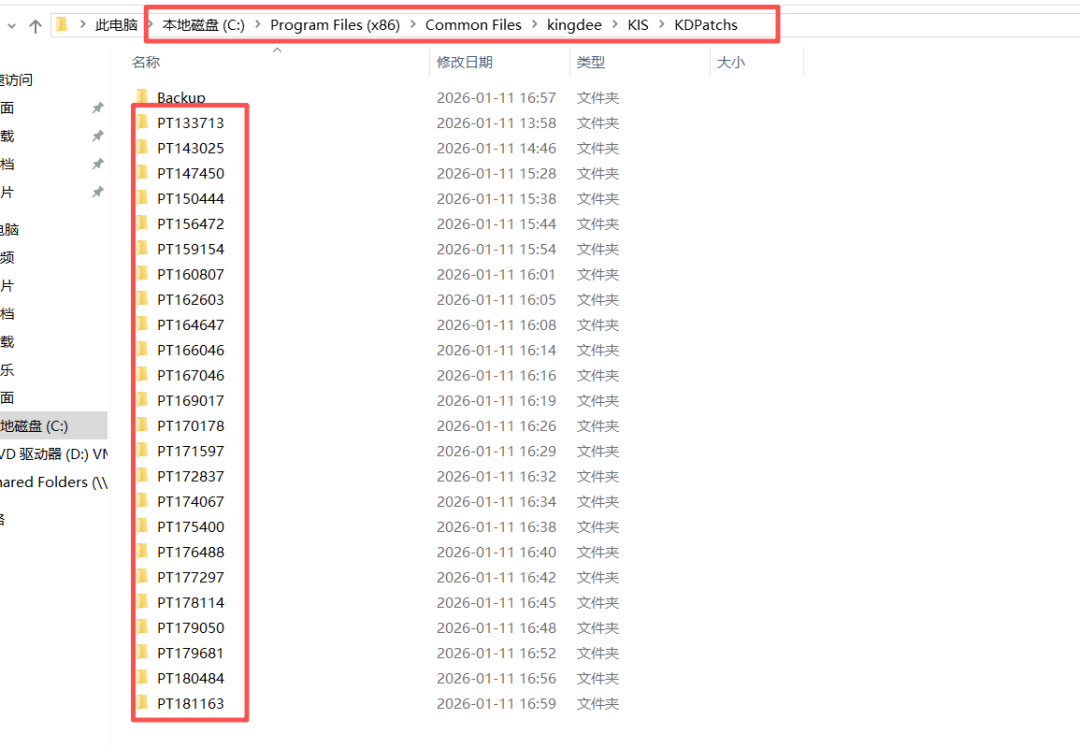This screenshot has width=1080, height=748.
Task: Select the PT175400 folder name
Action: (x=191, y=527)
